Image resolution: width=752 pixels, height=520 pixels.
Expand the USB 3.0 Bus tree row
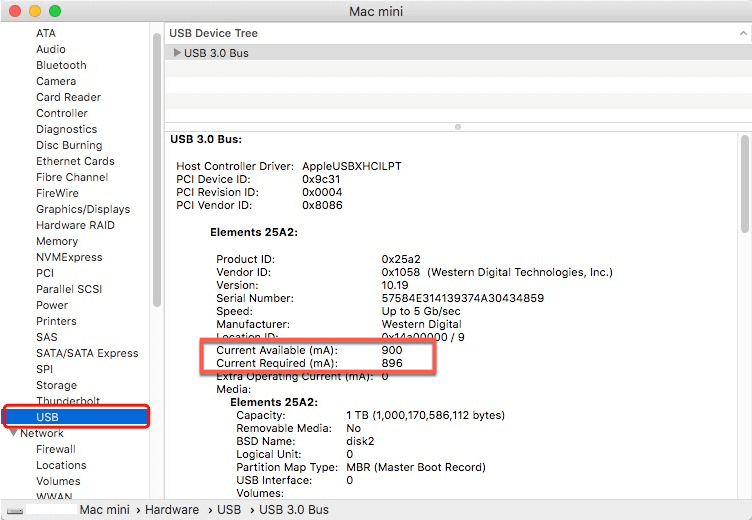click(x=177, y=53)
